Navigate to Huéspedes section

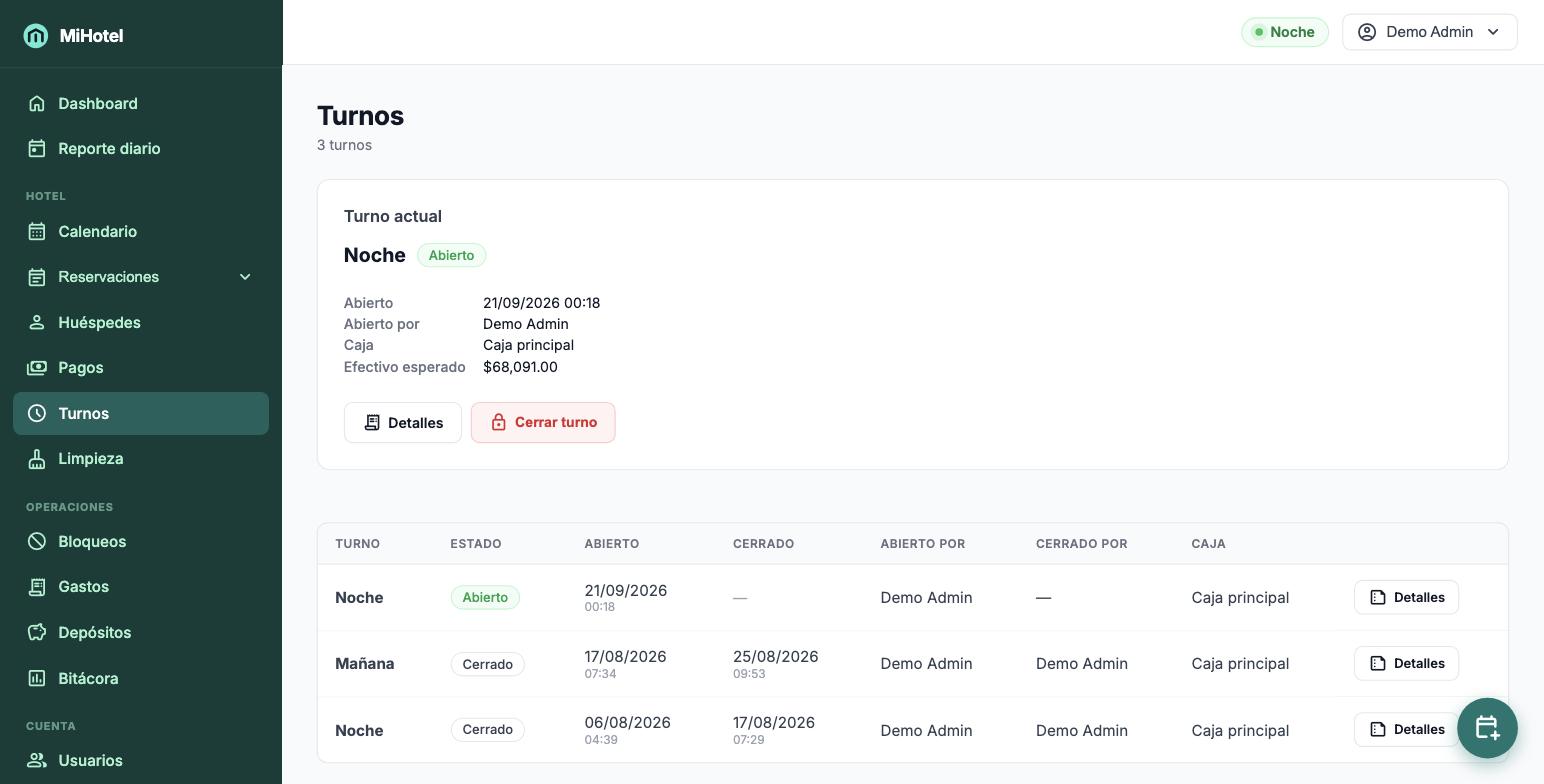(141, 323)
